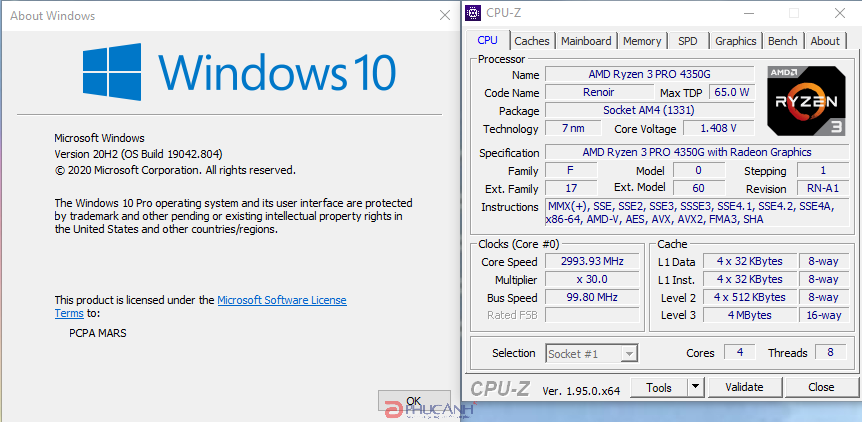Screen dimensions: 862x422
Task: Click the AMD Ryzen 3 logo image
Action: point(806,101)
